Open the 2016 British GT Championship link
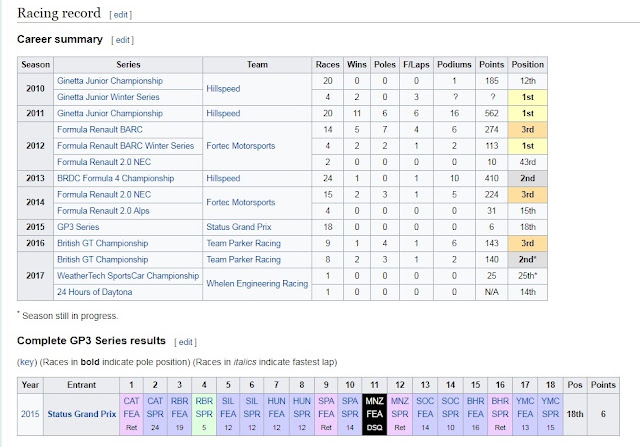This screenshot has width=640, height=447. pos(102,243)
